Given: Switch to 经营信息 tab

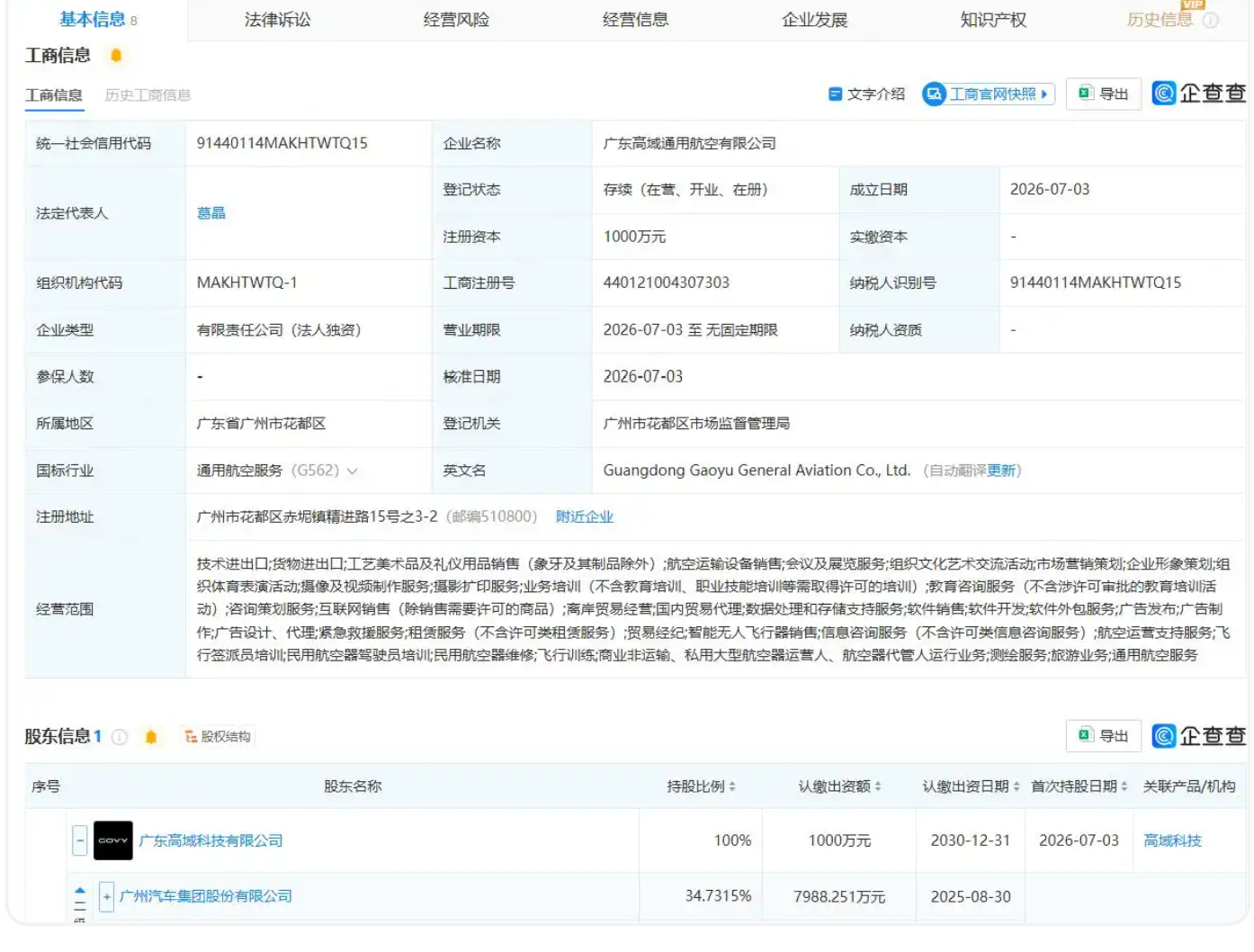Looking at the screenshot, I should 636,20.
